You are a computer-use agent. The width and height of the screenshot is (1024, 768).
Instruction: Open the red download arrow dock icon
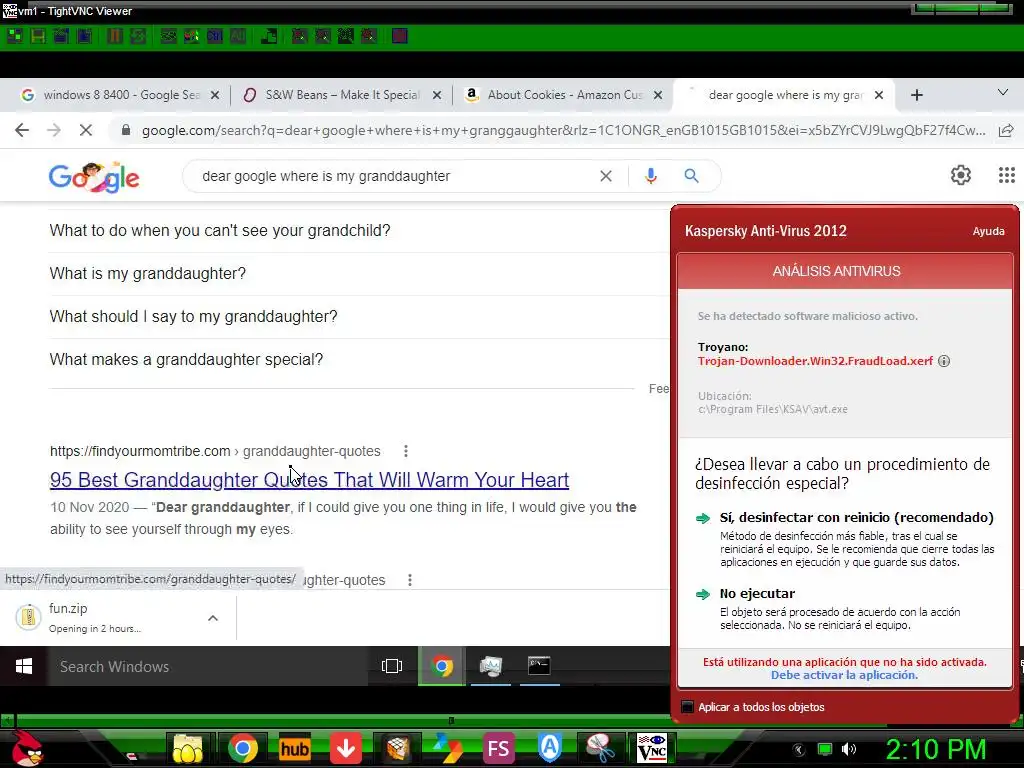click(345, 748)
